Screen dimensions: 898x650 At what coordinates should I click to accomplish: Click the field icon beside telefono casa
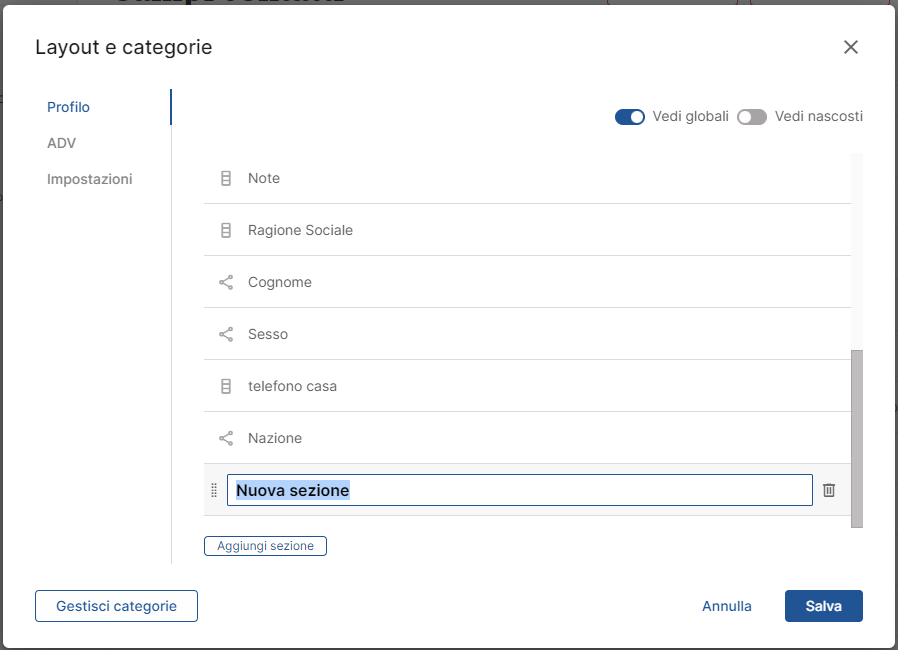click(x=226, y=387)
